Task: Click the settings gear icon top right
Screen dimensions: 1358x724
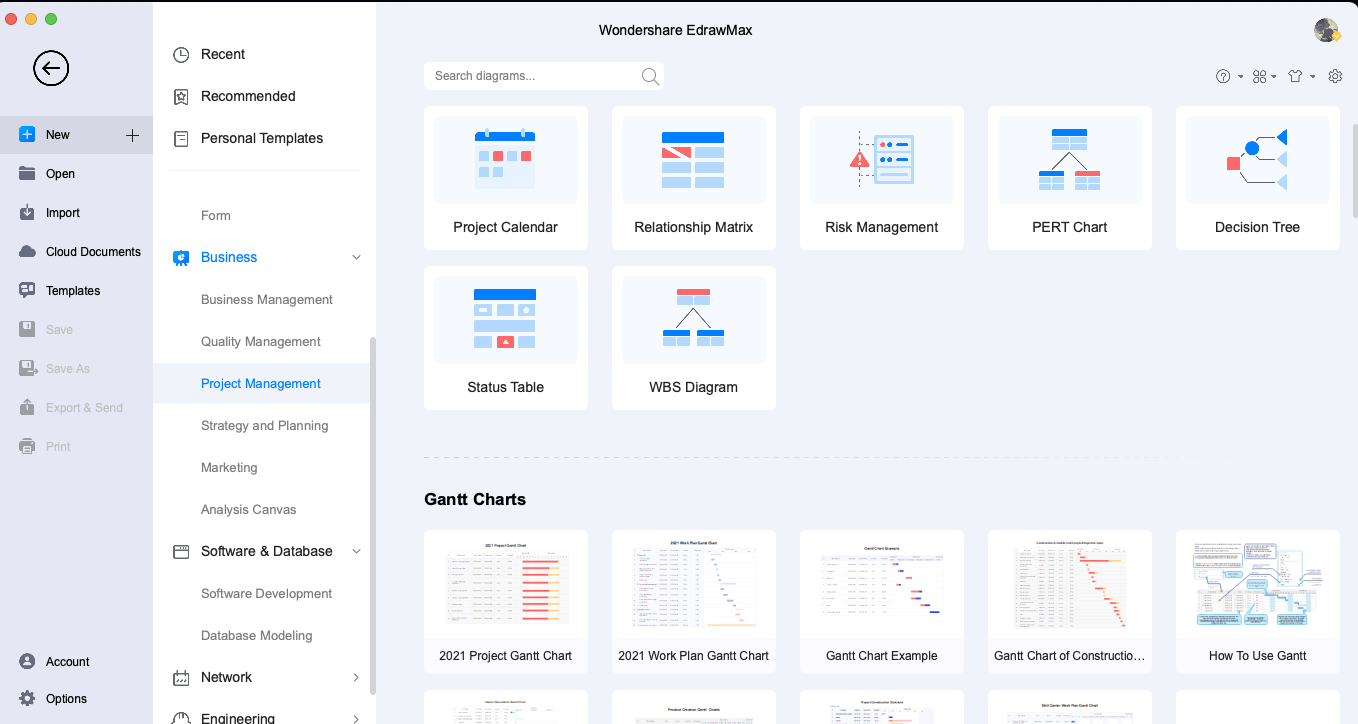Action: [1335, 76]
